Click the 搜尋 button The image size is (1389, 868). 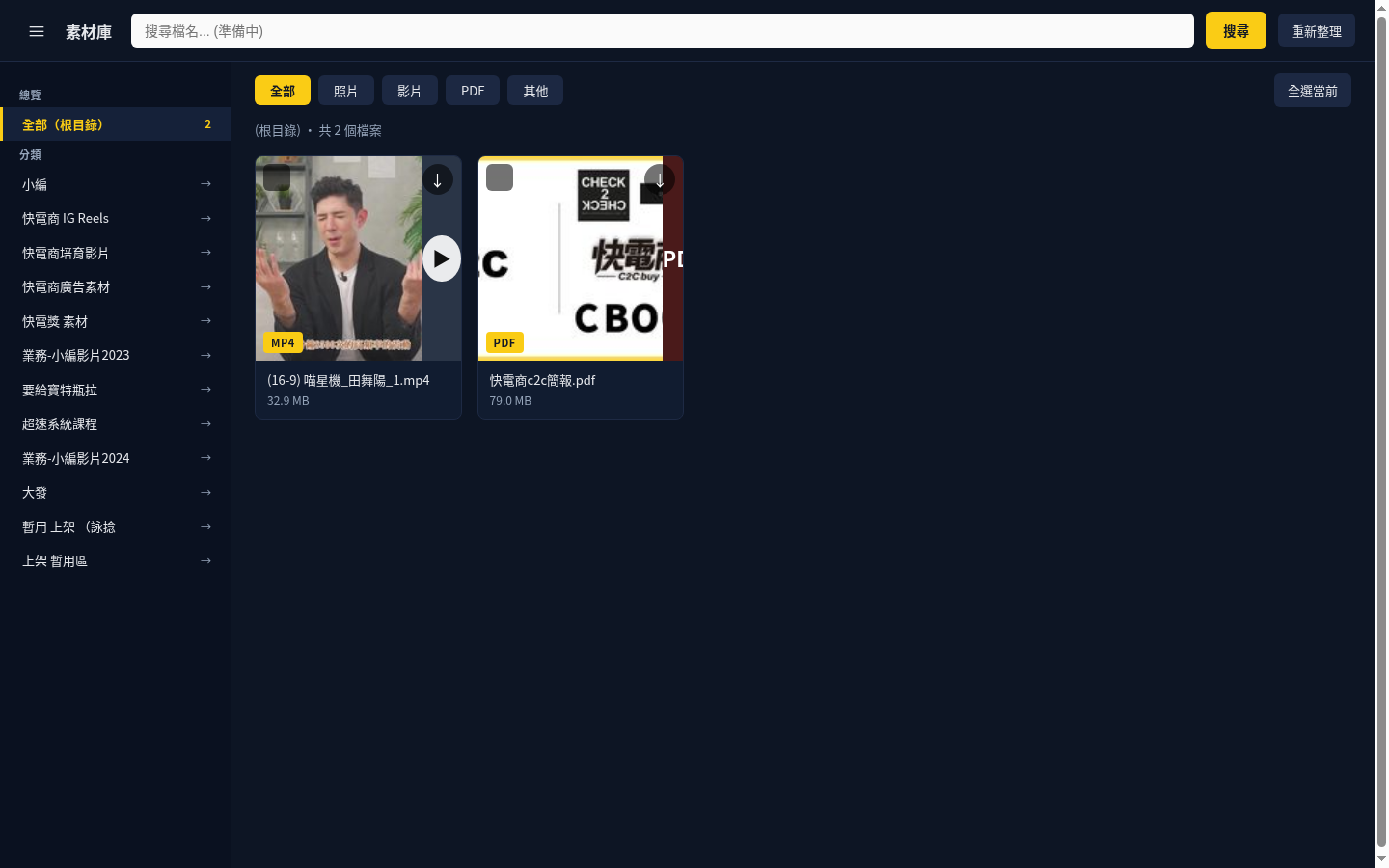tap(1236, 31)
